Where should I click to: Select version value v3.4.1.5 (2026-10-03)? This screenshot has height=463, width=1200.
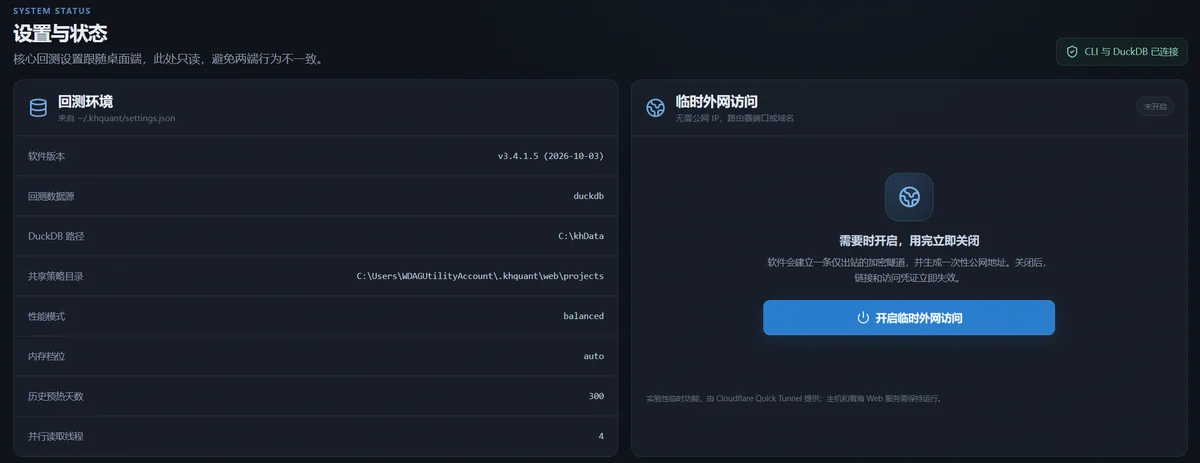point(551,156)
